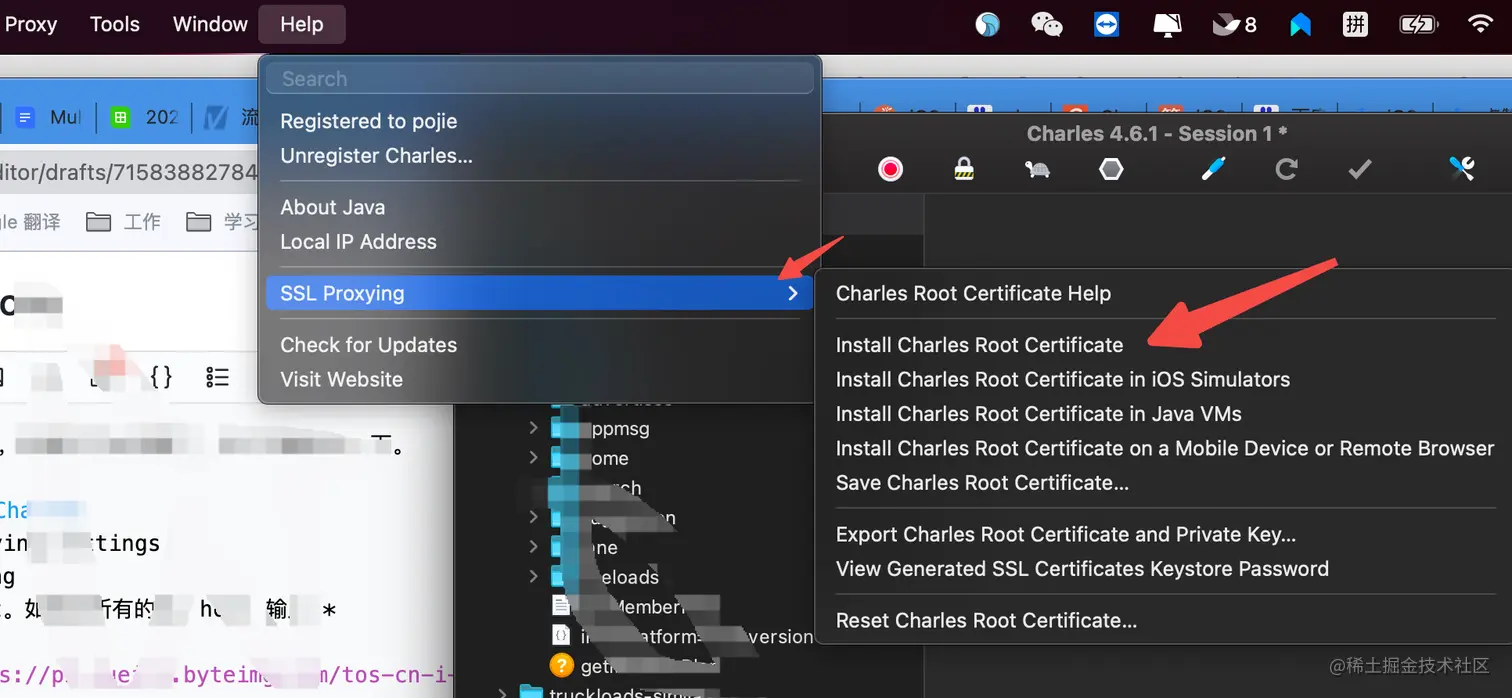Open the Window menu

(x=210, y=24)
